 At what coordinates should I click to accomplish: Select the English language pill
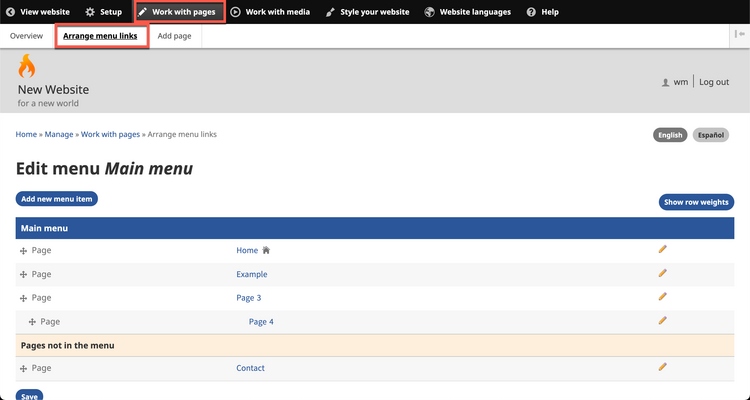pyautogui.click(x=669, y=135)
